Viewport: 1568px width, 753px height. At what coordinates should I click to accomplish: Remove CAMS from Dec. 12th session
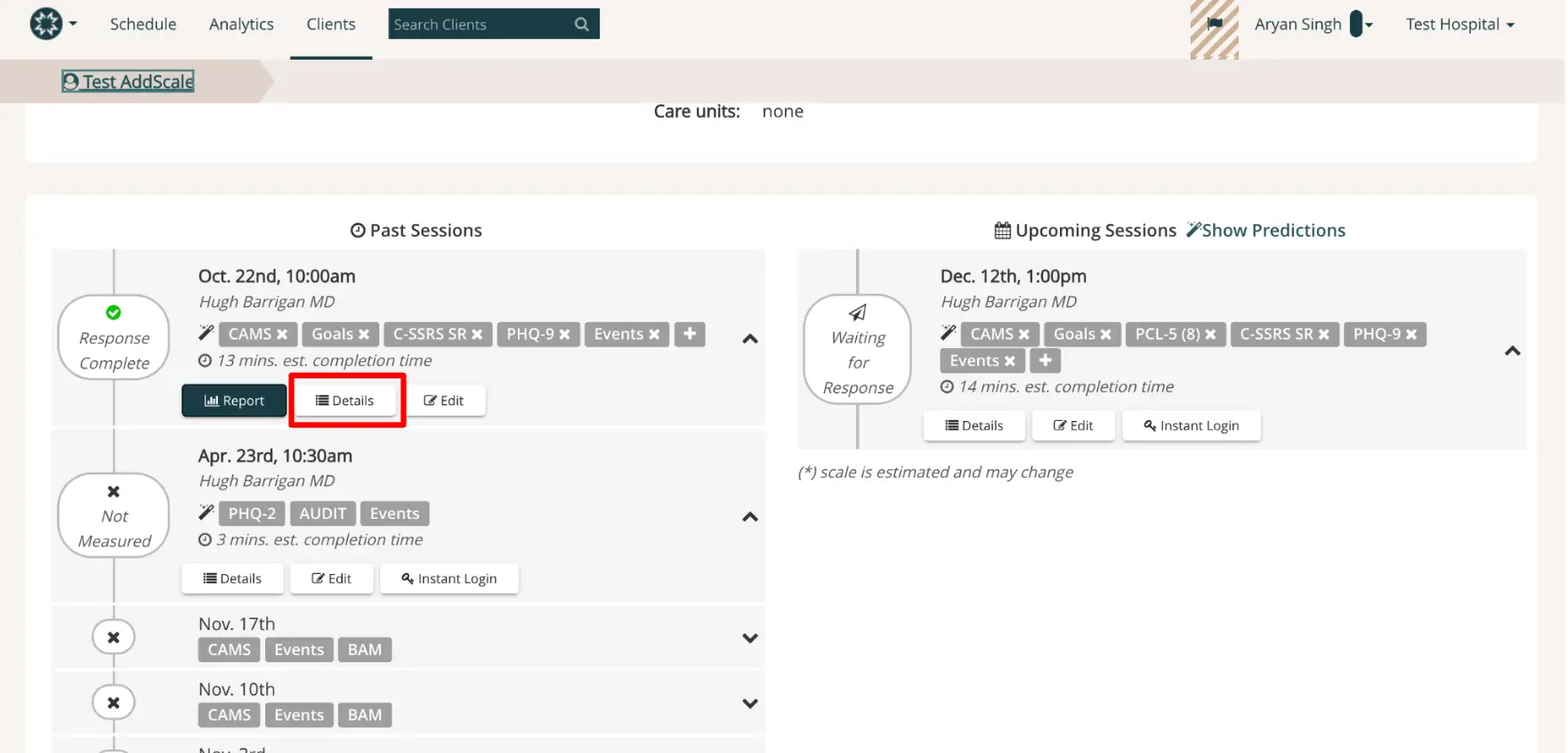coord(1024,335)
